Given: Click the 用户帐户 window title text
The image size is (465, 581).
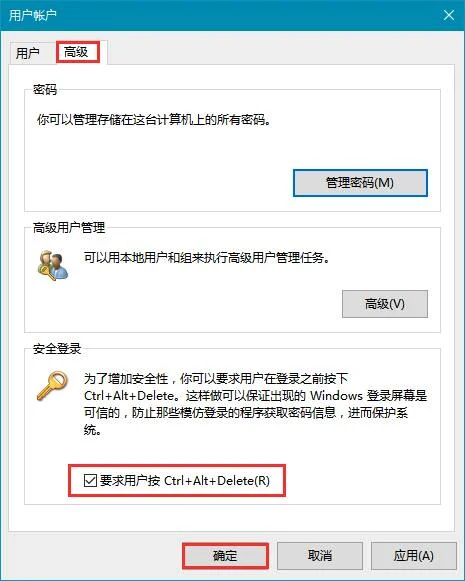Looking at the screenshot, I should point(33,15).
